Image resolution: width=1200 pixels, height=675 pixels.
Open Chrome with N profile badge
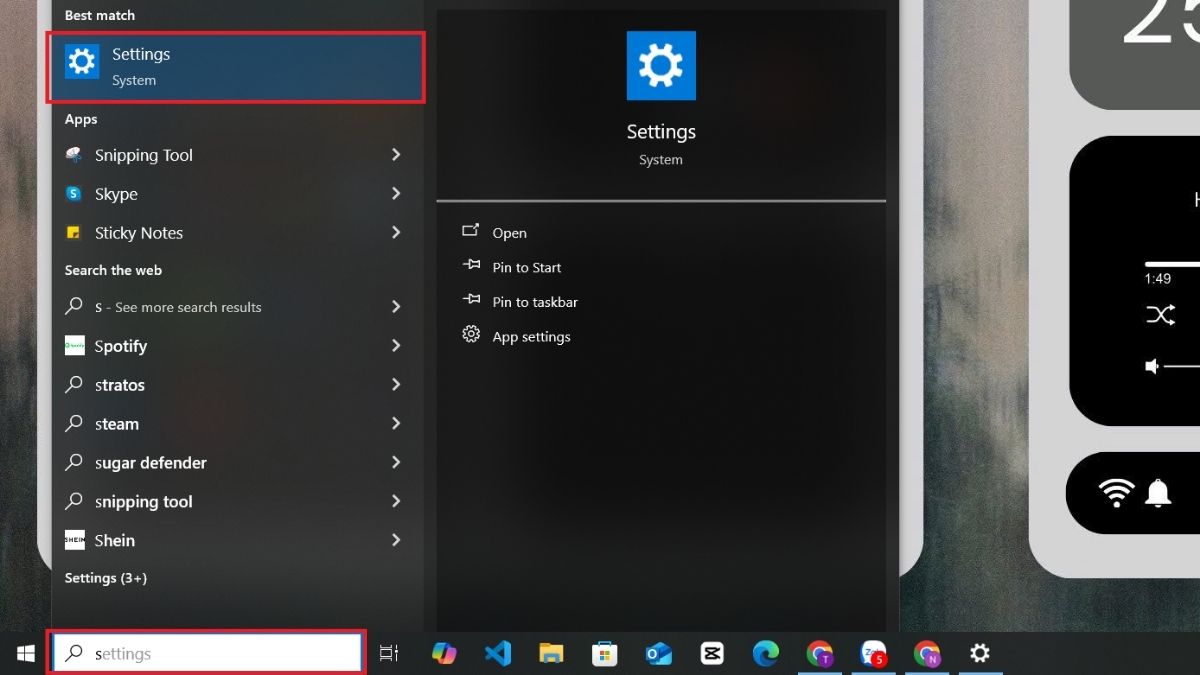927,654
